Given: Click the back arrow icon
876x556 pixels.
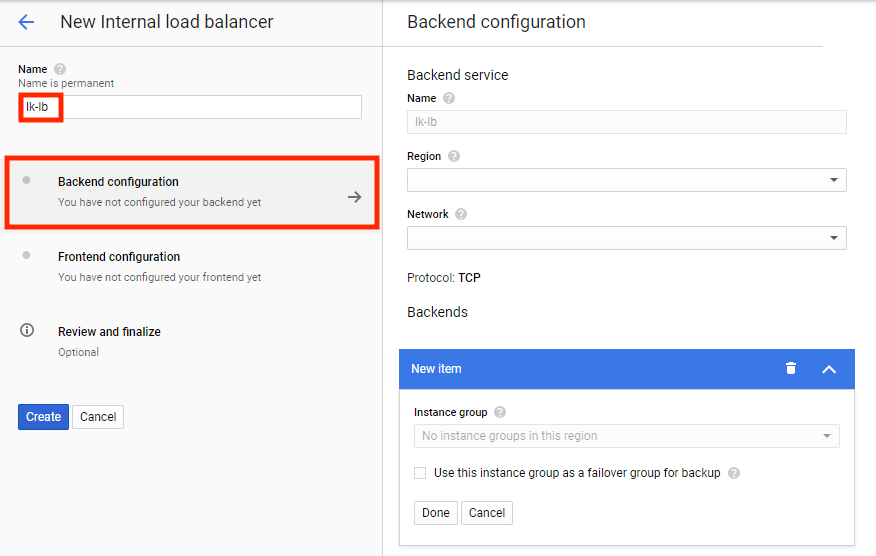Looking at the screenshot, I should [26, 22].
